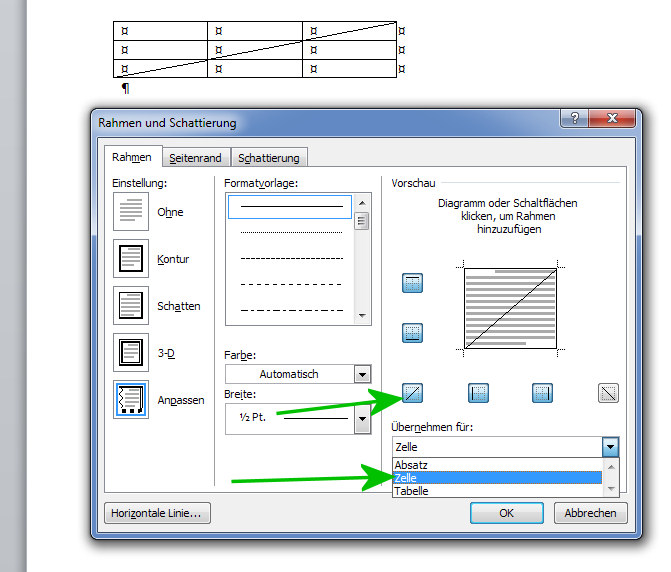Viewport: 671px width, 572px height.
Task: Open the Rahmen tab
Action: pos(132,157)
